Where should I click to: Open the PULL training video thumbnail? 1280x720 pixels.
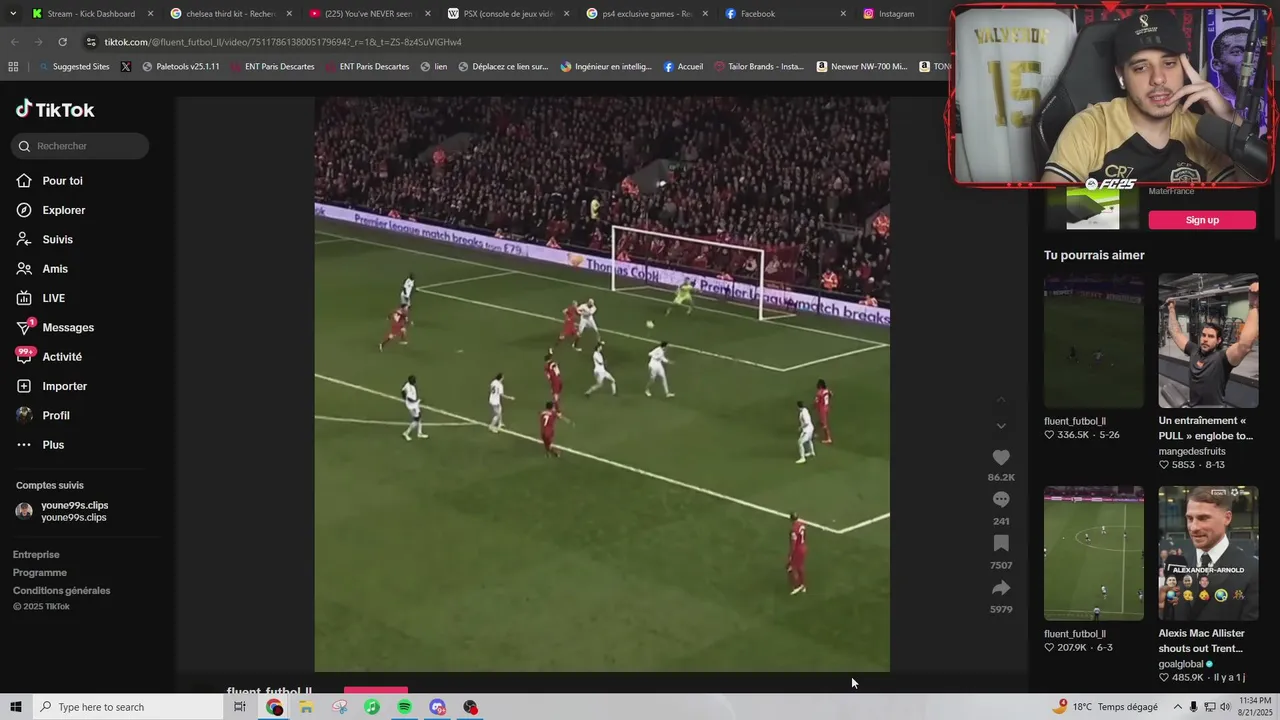click(1208, 341)
